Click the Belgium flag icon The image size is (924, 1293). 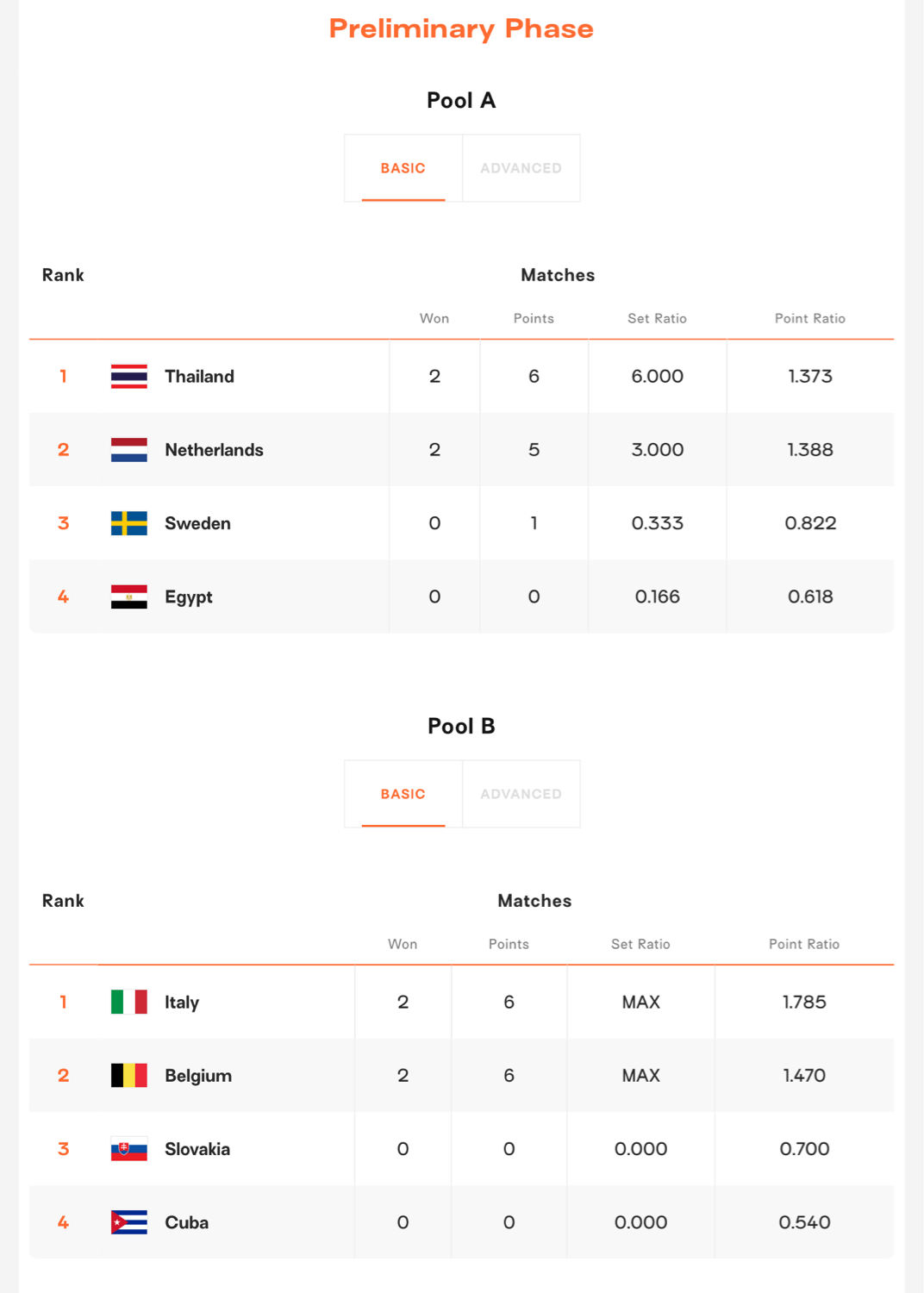click(x=129, y=1075)
